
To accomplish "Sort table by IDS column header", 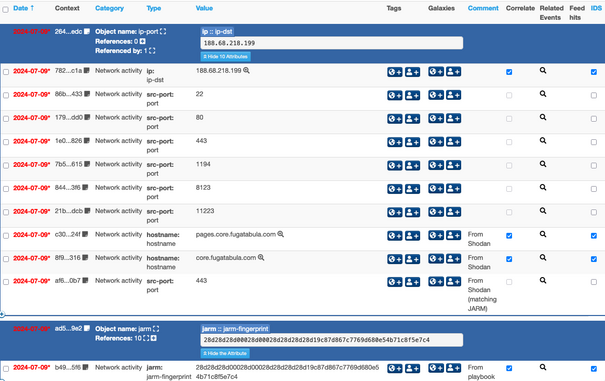I will [596, 8].
